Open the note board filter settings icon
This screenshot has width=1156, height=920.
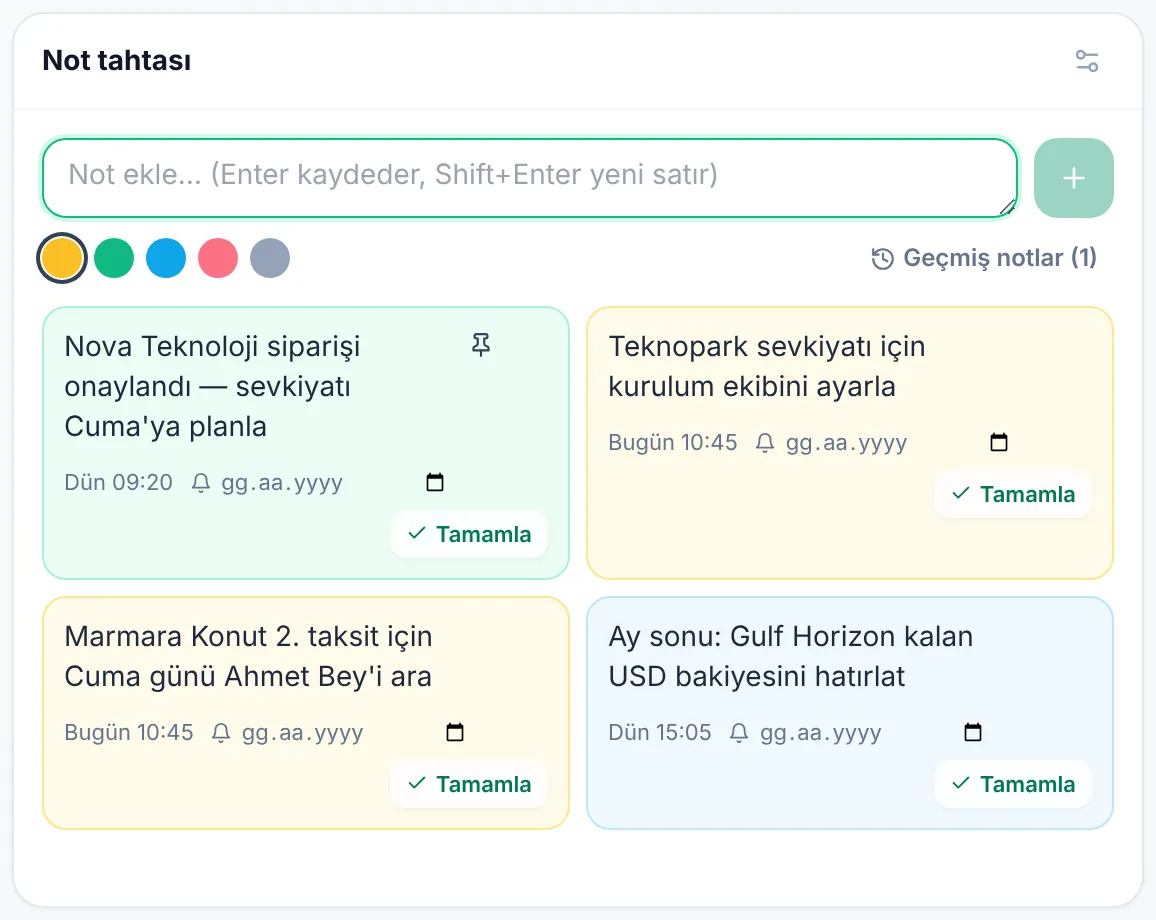click(x=1087, y=60)
